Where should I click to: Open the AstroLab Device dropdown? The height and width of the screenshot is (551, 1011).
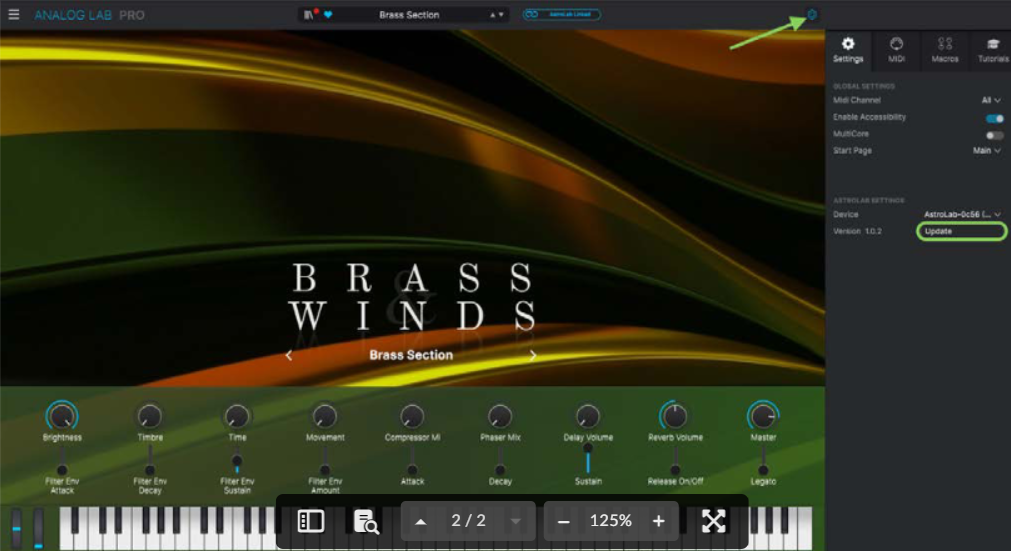coord(962,215)
